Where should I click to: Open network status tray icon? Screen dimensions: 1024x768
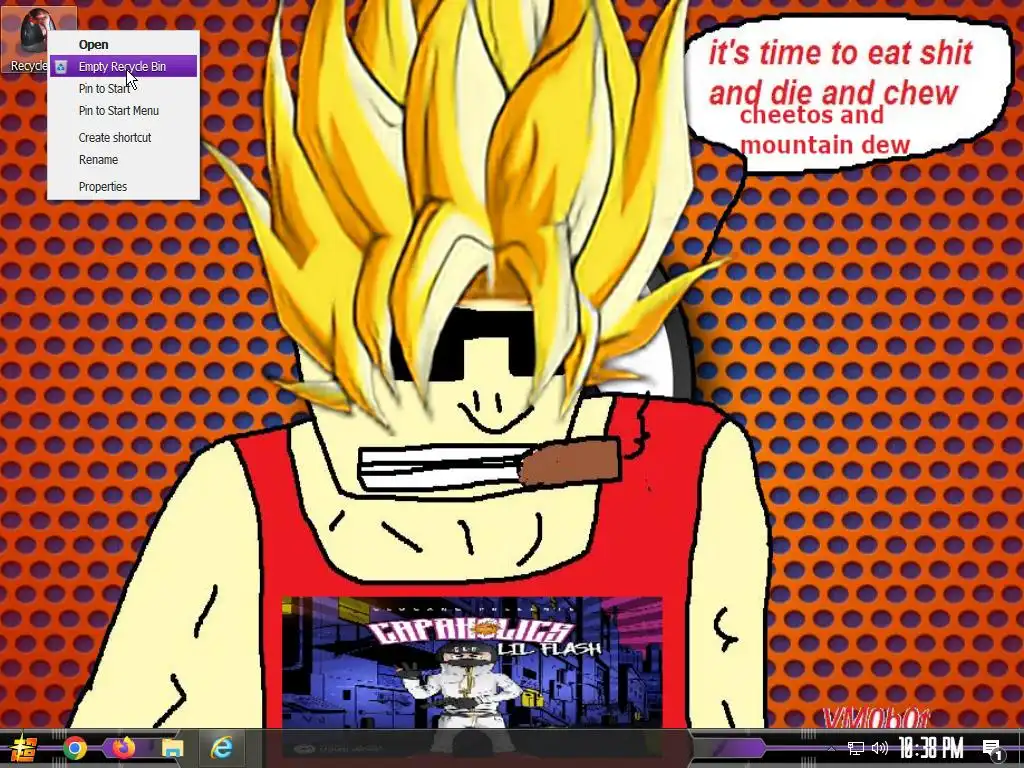tap(856, 748)
